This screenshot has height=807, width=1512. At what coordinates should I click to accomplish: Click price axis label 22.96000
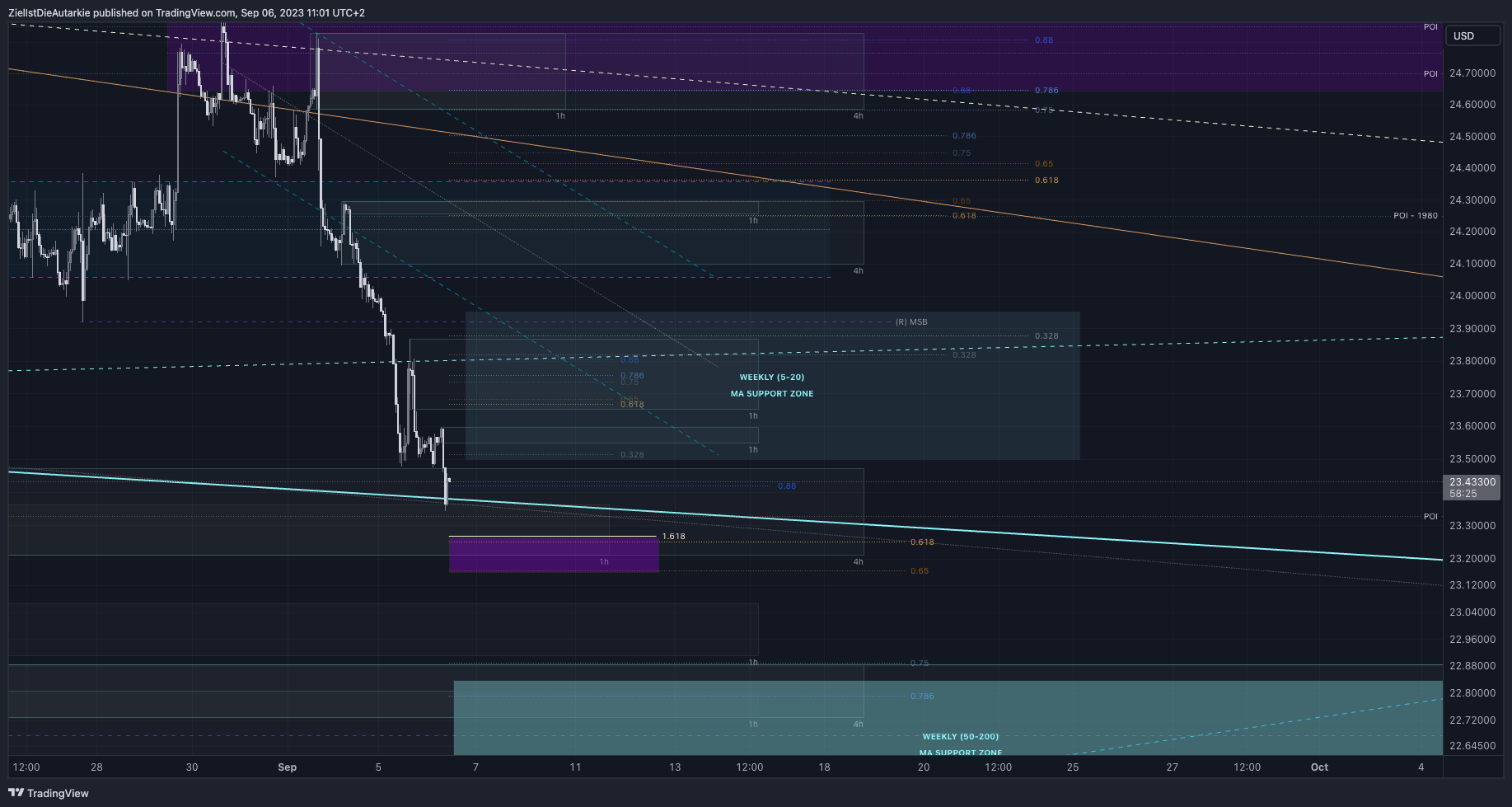(x=1472, y=640)
